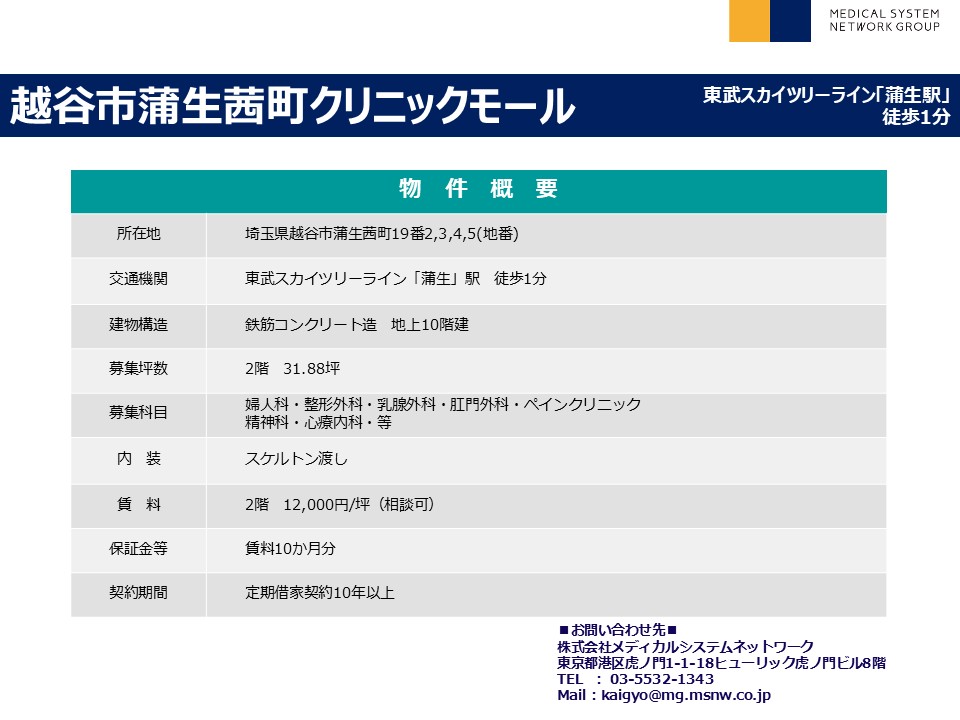Click the 賃料10か月分 value
This screenshot has width=960, height=720.
290,549
